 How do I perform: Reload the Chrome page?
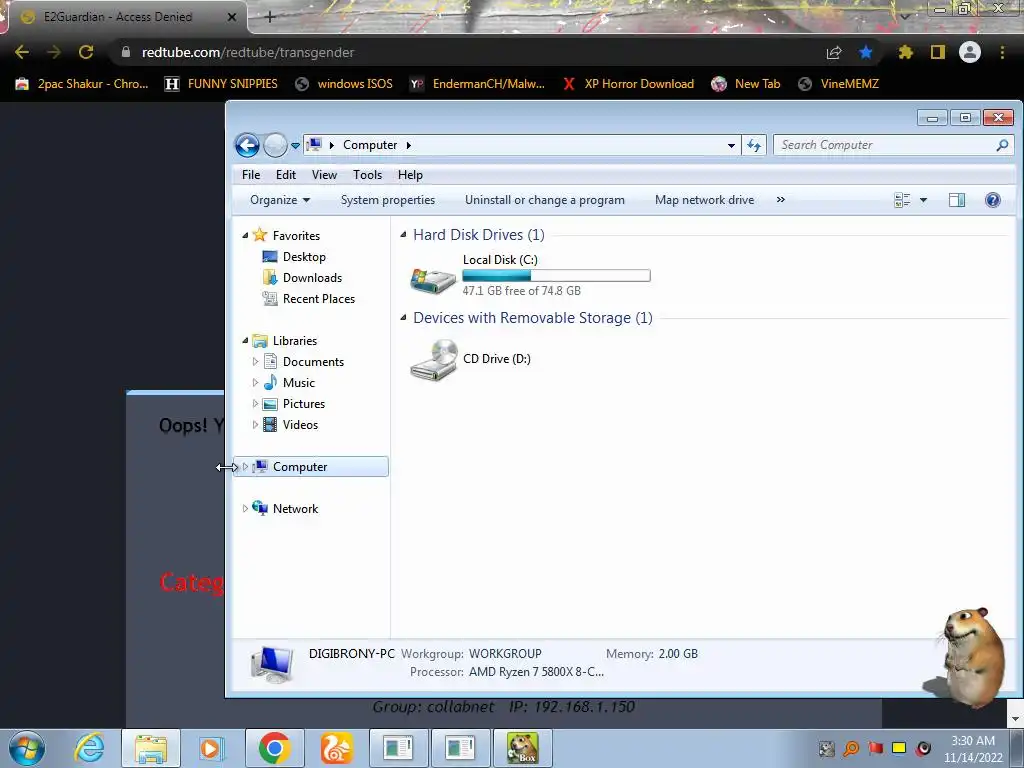coord(86,52)
